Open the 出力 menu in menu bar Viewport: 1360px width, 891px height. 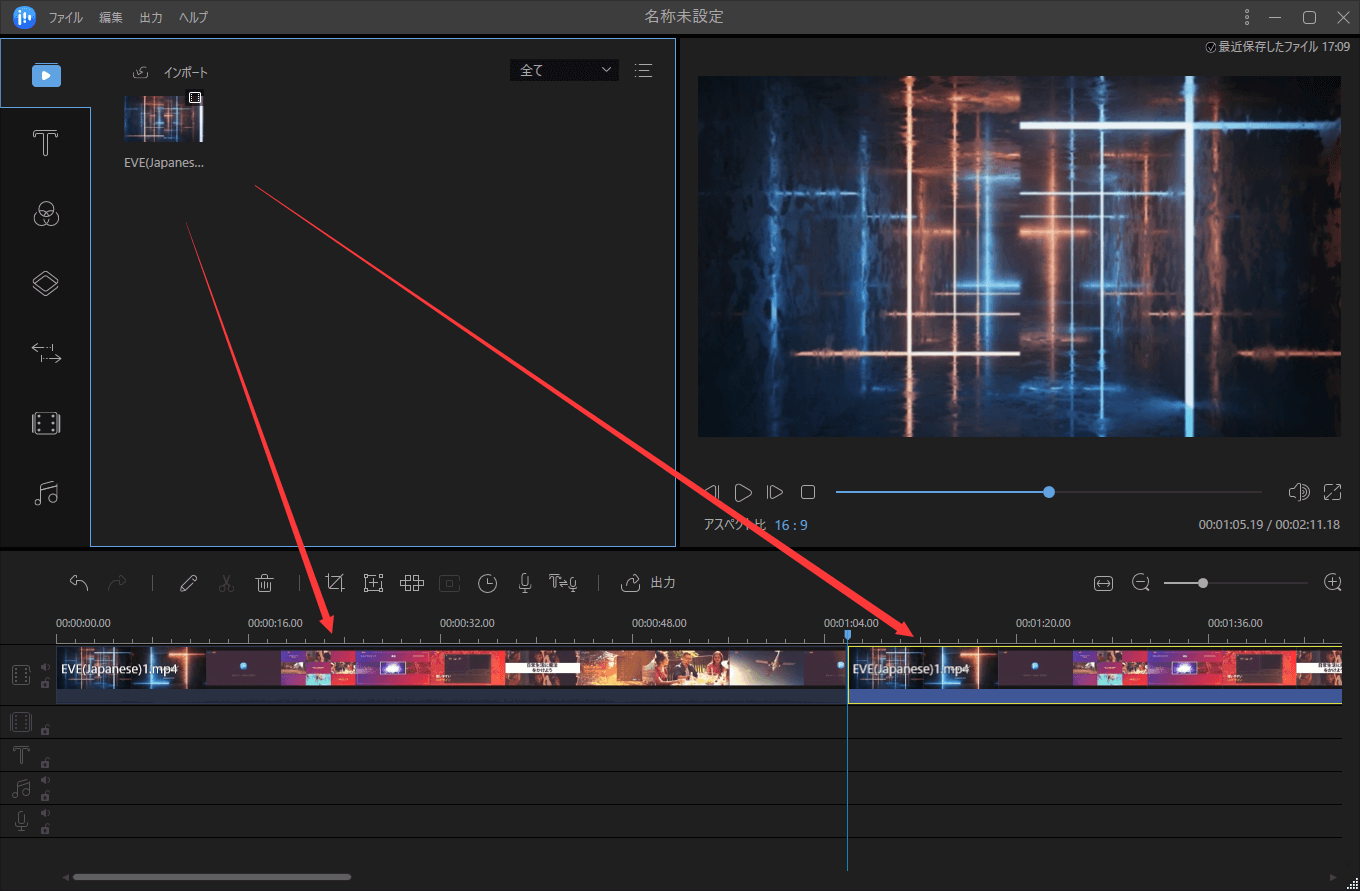(151, 18)
